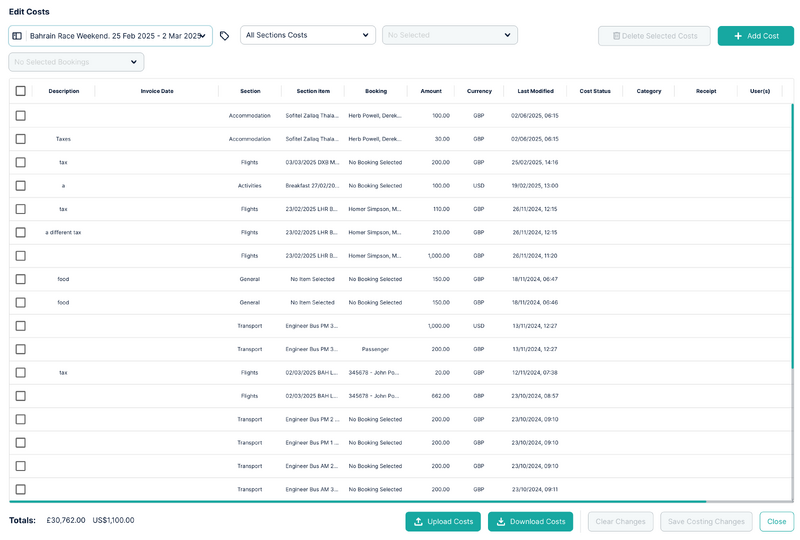Check the Transport Passenger row checkbox
This screenshot has height=540, width=800.
[x=20, y=349]
